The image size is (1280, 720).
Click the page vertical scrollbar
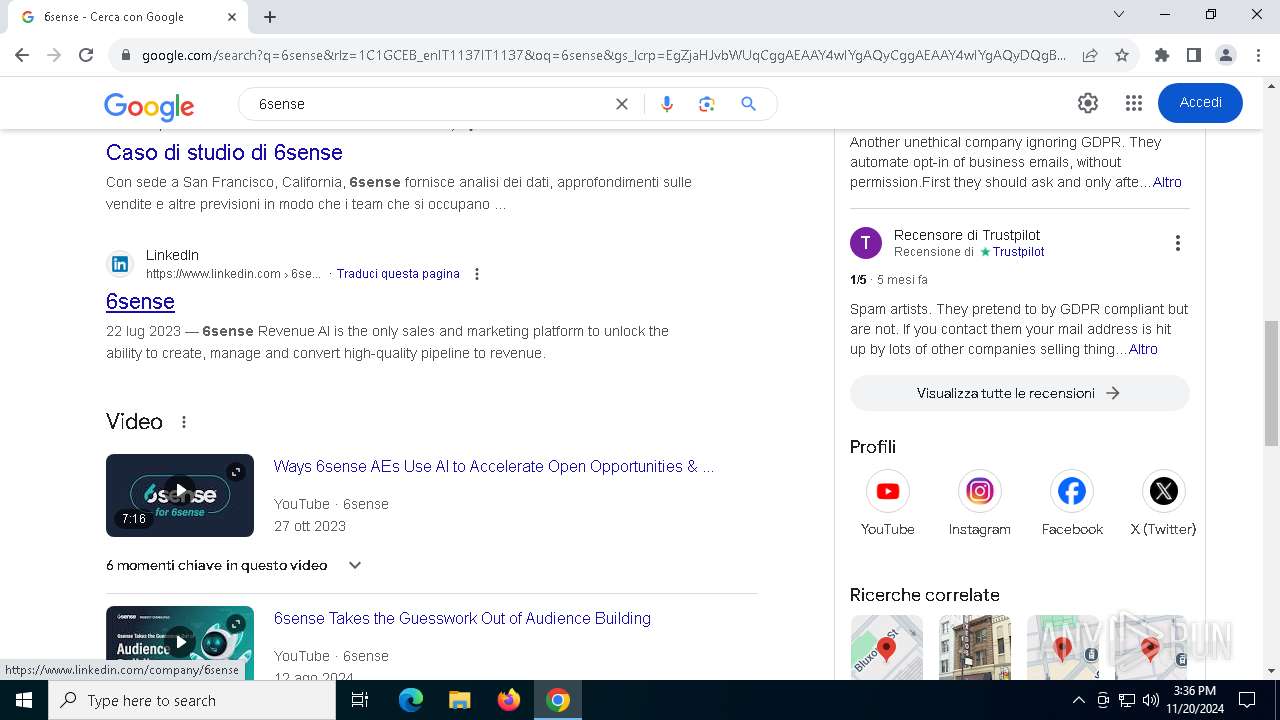[1271, 383]
